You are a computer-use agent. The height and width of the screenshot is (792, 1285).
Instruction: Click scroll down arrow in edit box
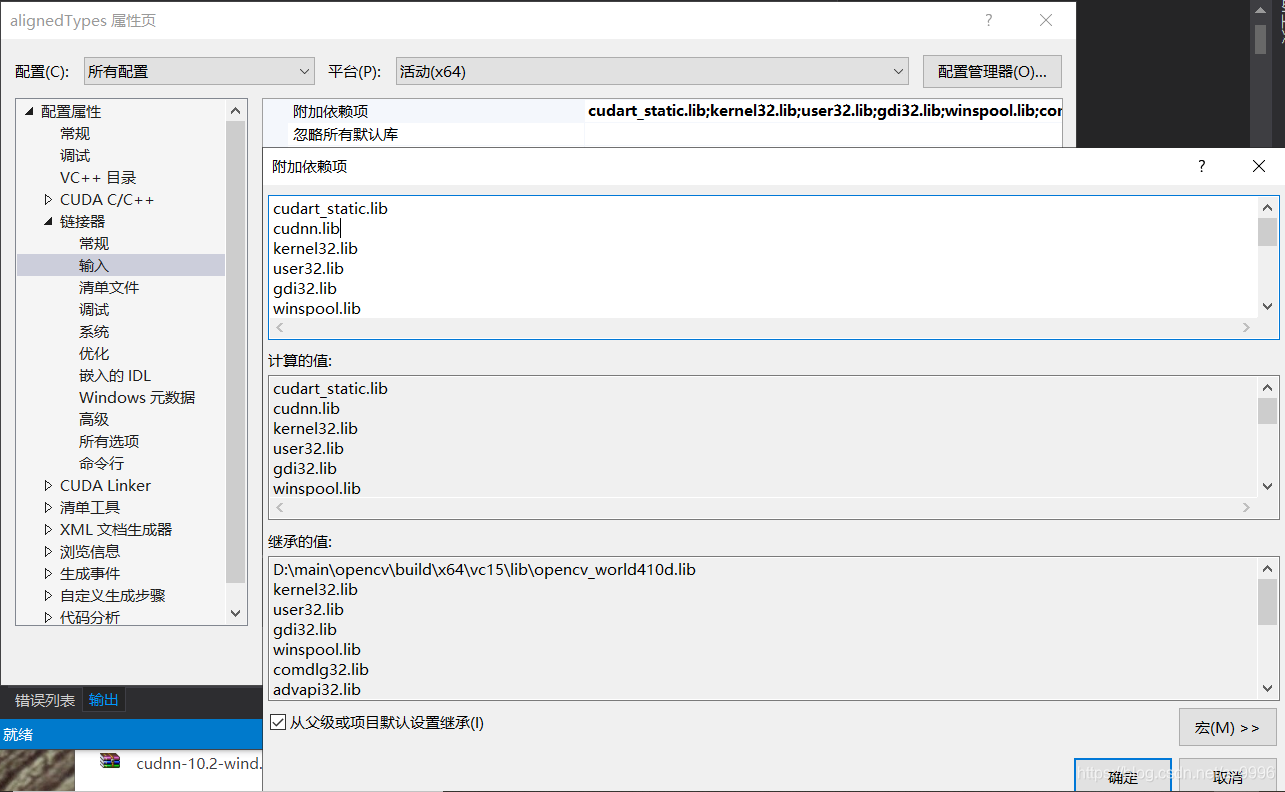[x=1267, y=307]
